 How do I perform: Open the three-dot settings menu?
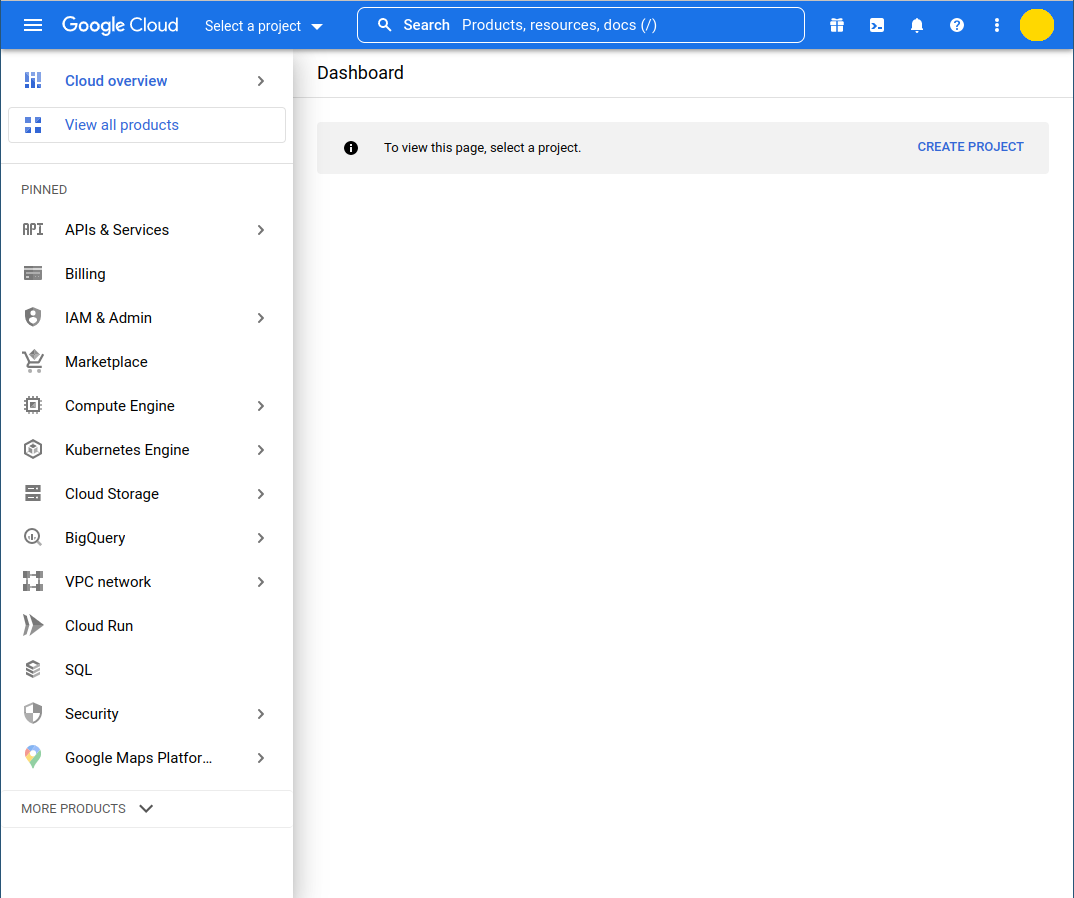pos(997,25)
